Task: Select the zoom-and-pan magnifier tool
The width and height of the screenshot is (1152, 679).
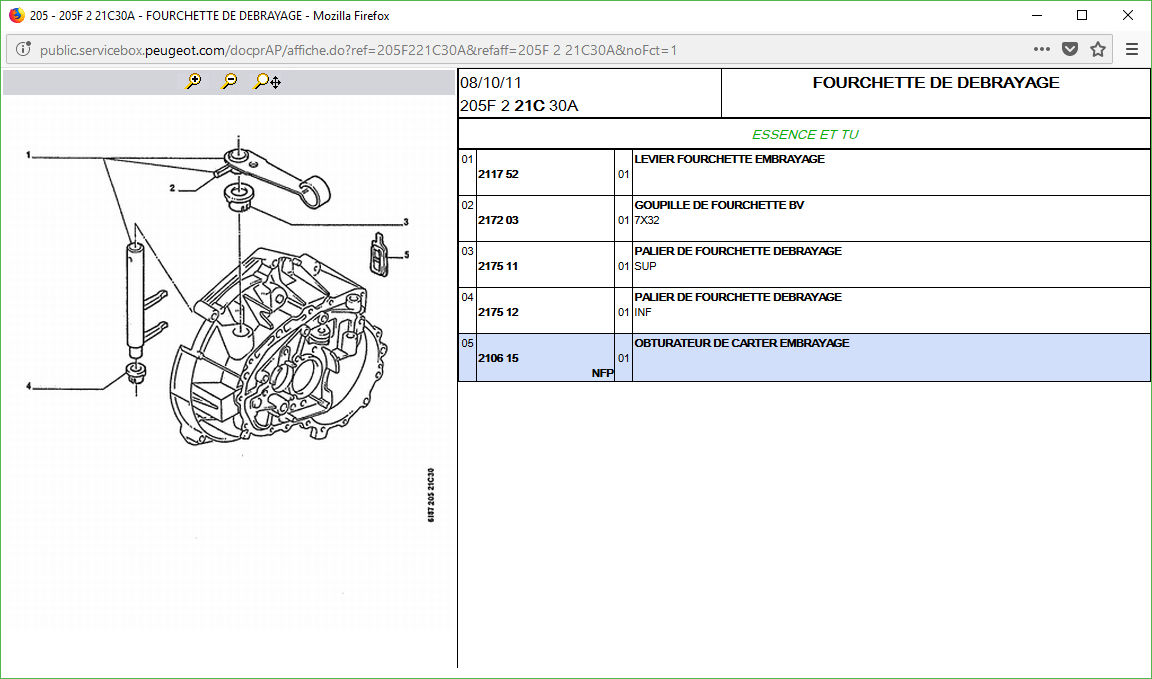Action: coord(267,82)
